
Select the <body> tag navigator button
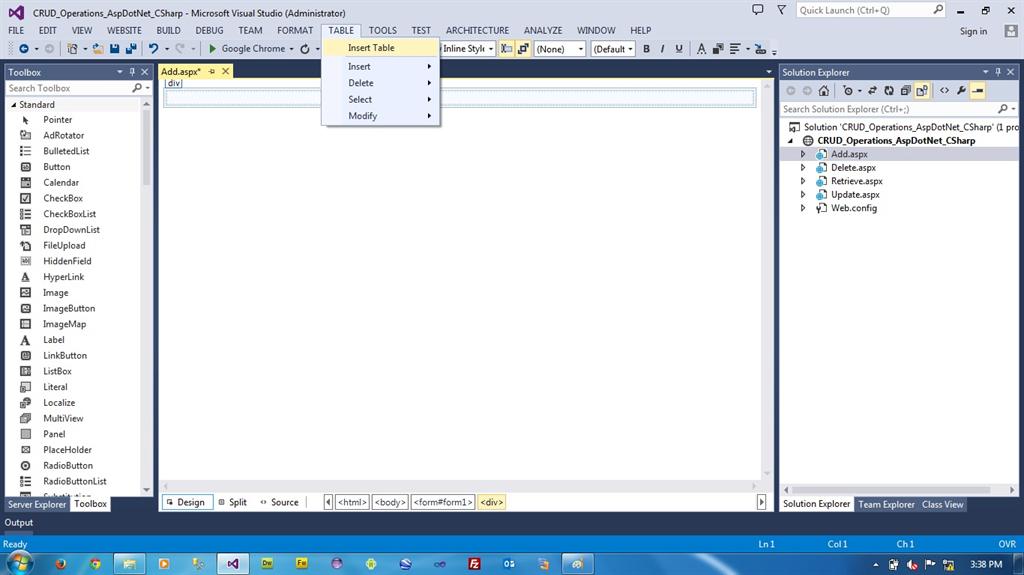pos(390,502)
